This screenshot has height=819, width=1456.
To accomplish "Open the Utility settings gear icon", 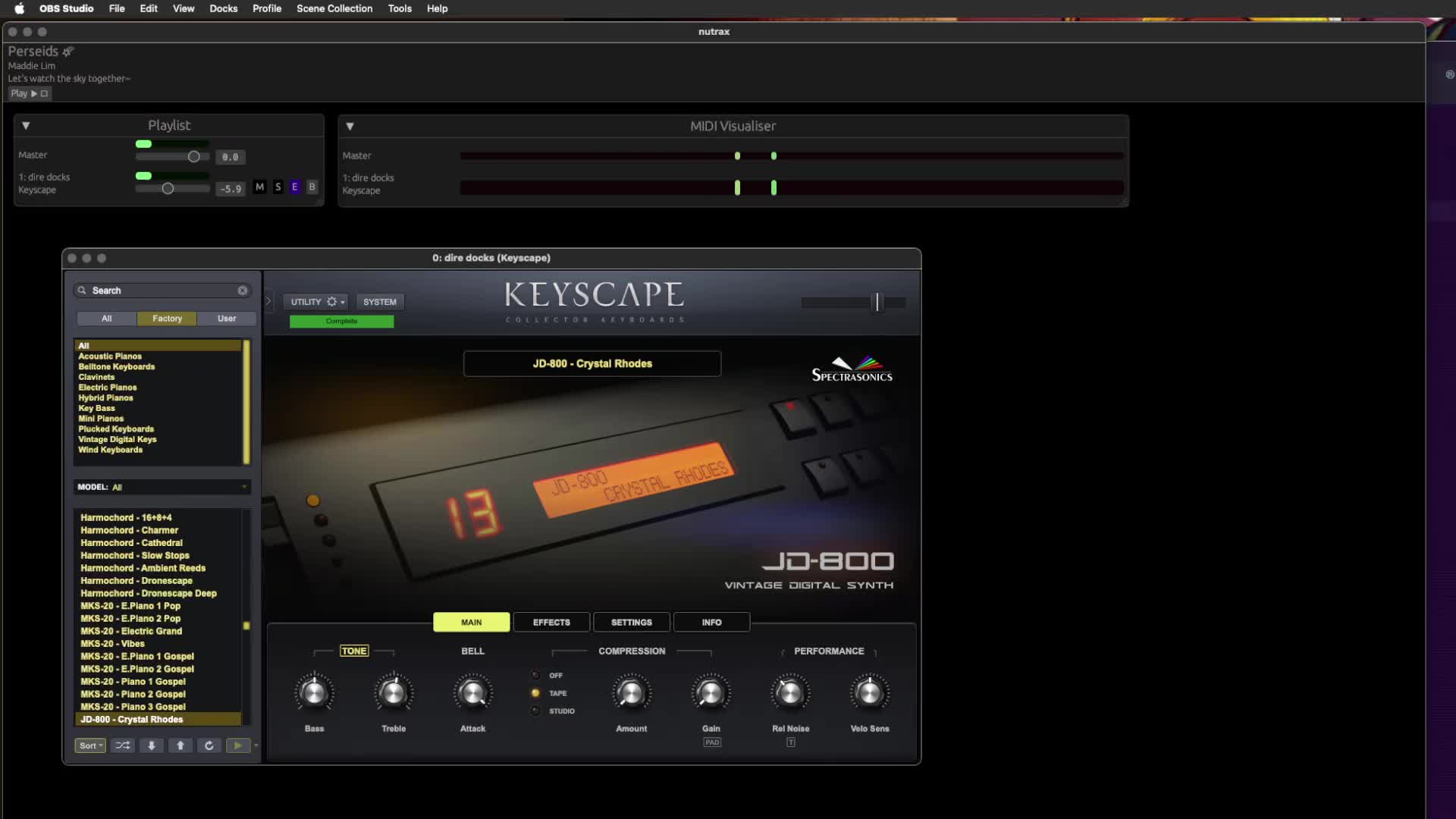I will (332, 301).
